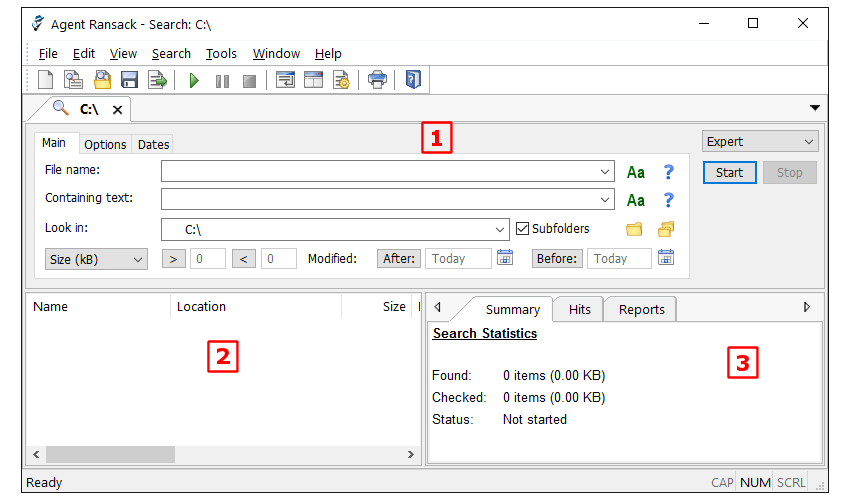Toggle the Before: date filter button

[557, 259]
